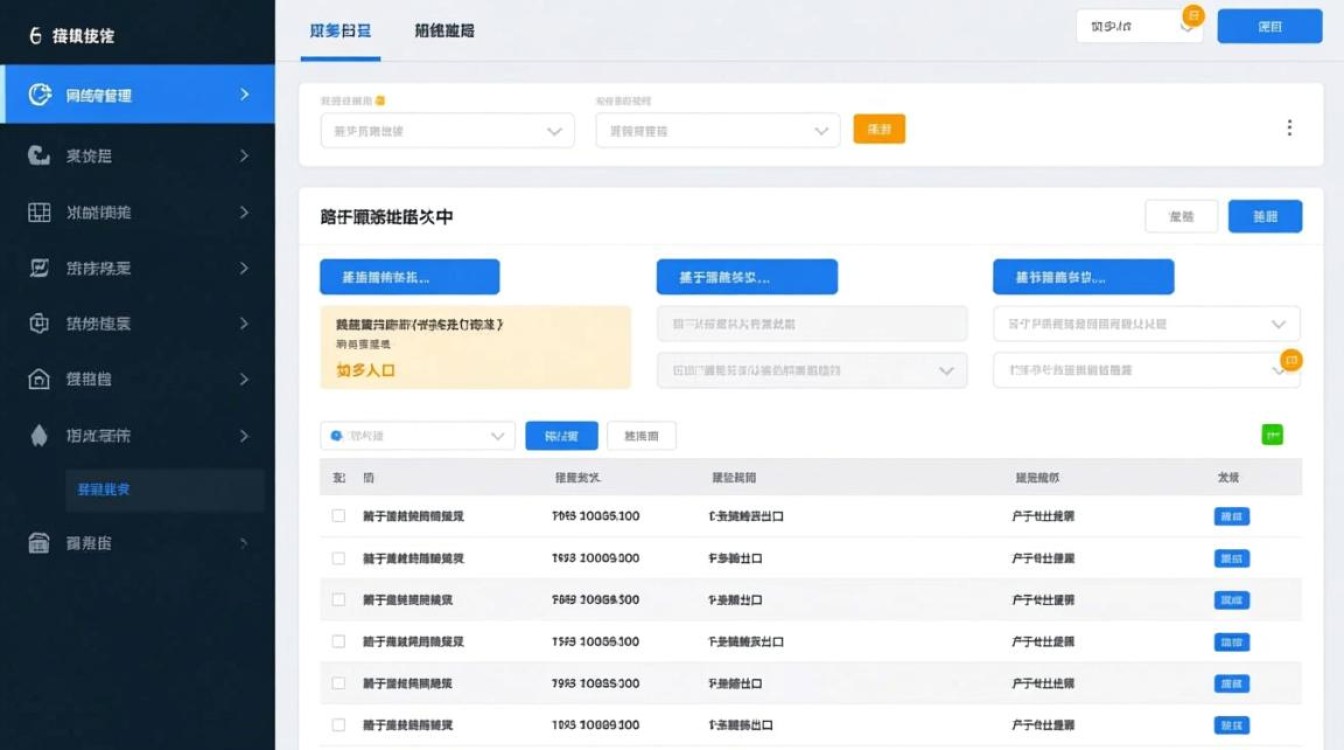Select the checkbox on the last visible row
Image resolution: width=1344 pixels, height=750 pixels.
point(337,724)
